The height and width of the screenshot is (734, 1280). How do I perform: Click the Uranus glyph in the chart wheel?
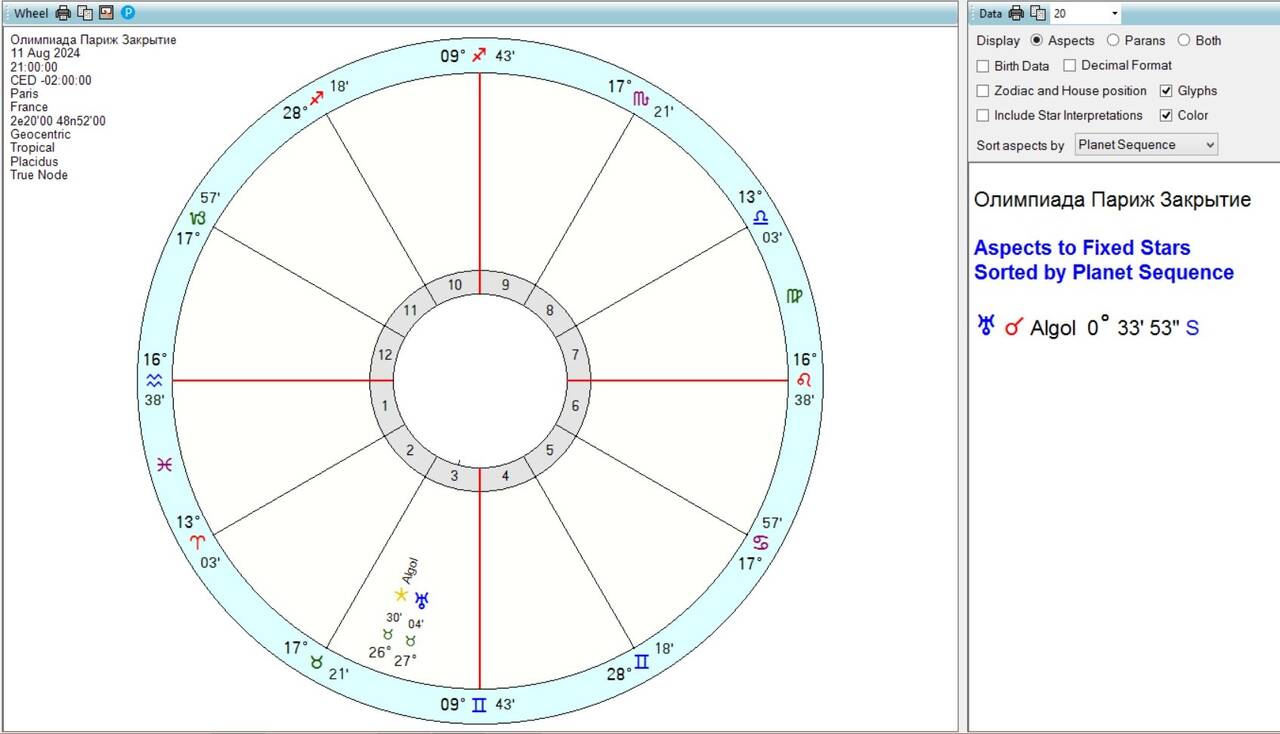tap(423, 600)
